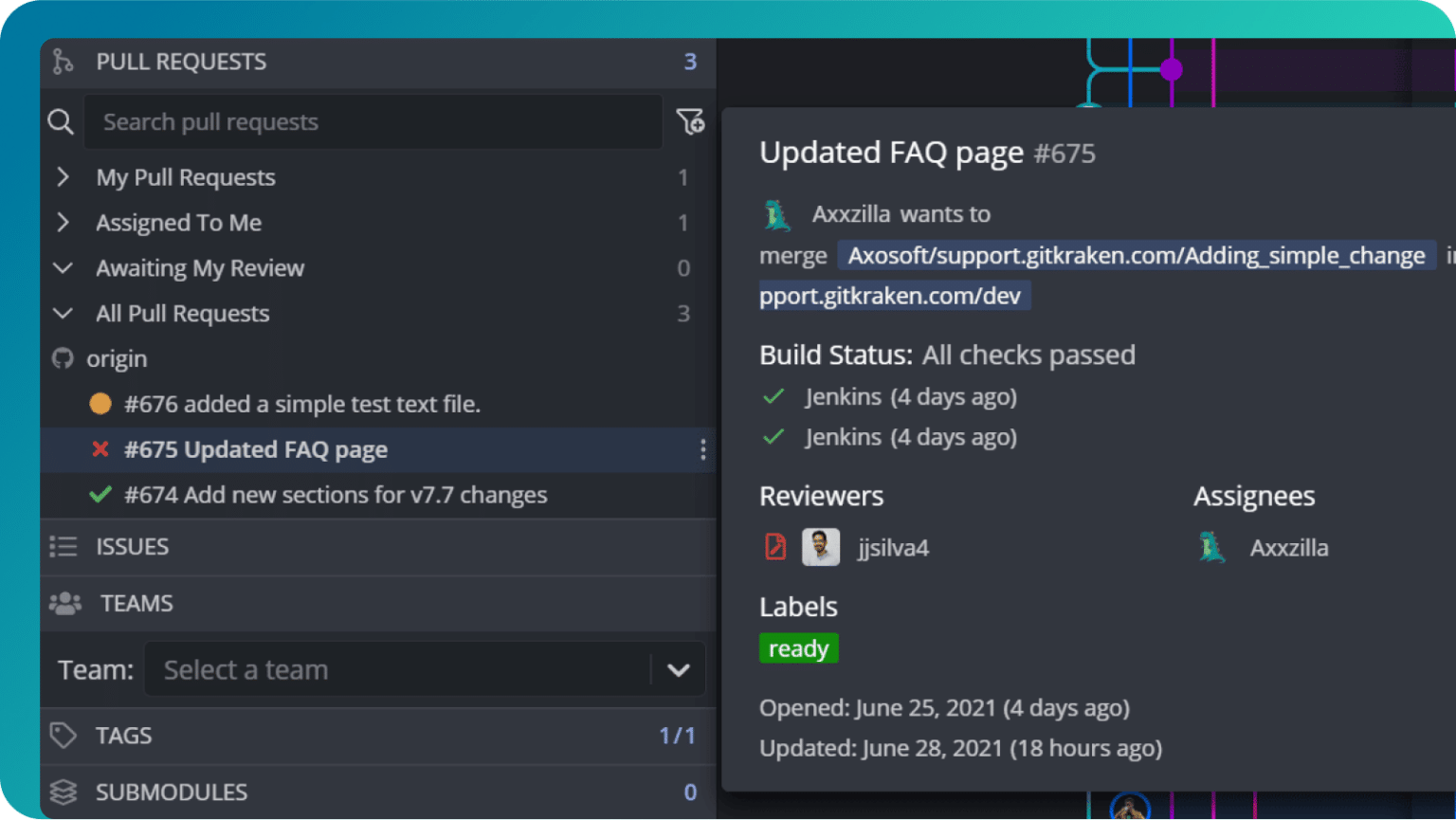Click Axxzilla assignee name

click(1289, 548)
